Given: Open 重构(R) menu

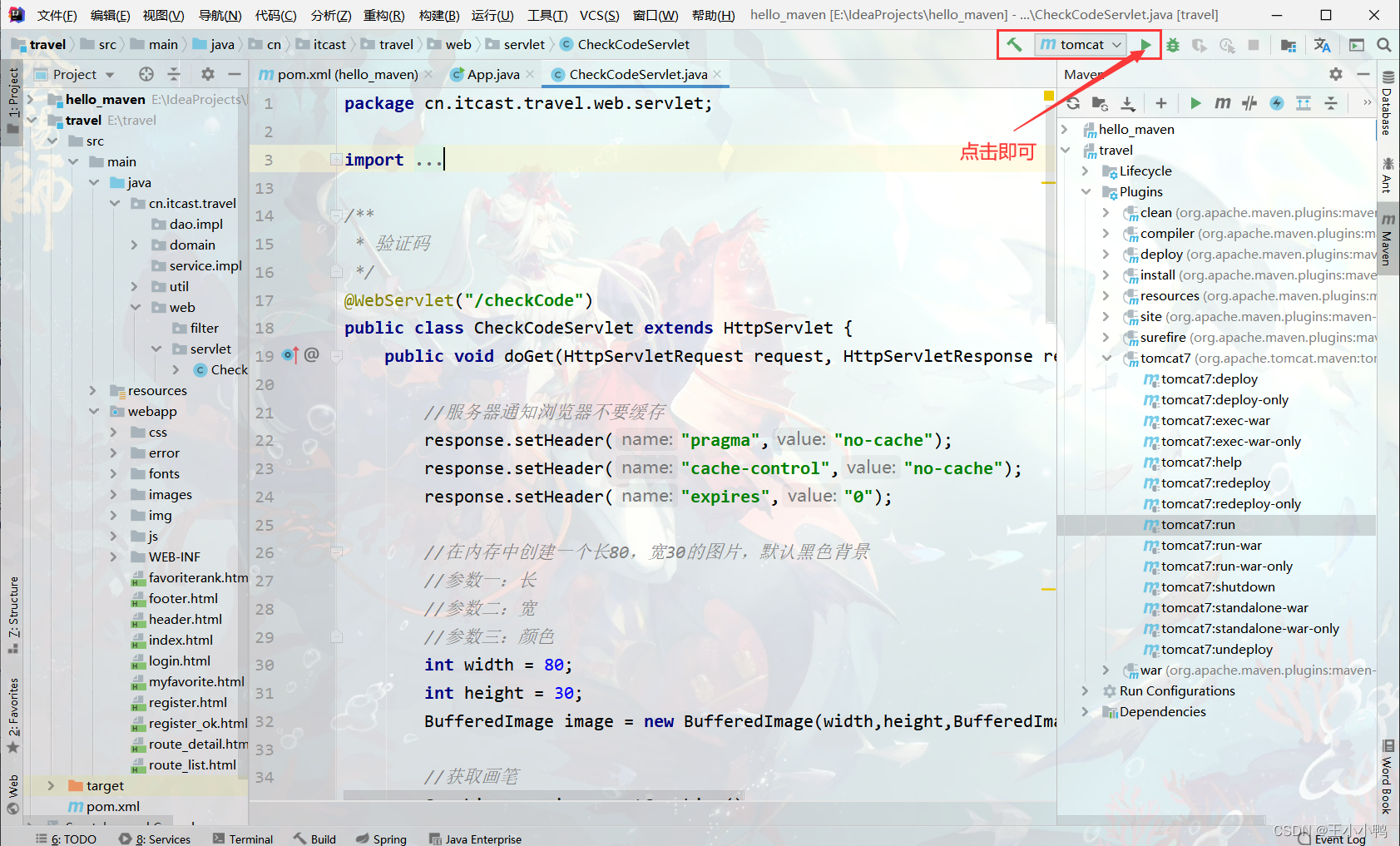Looking at the screenshot, I should pos(383,15).
